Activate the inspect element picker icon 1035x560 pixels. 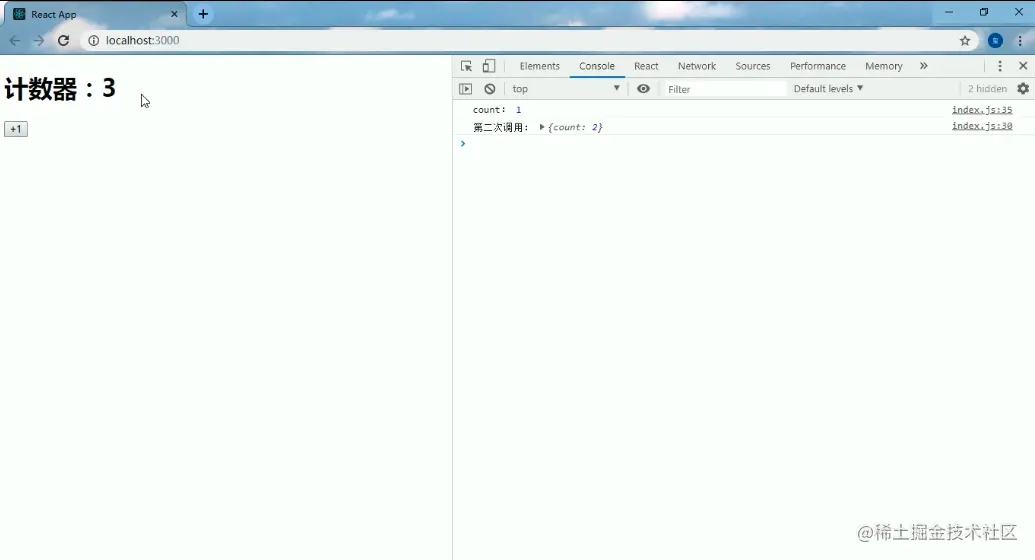(x=467, y=66)
